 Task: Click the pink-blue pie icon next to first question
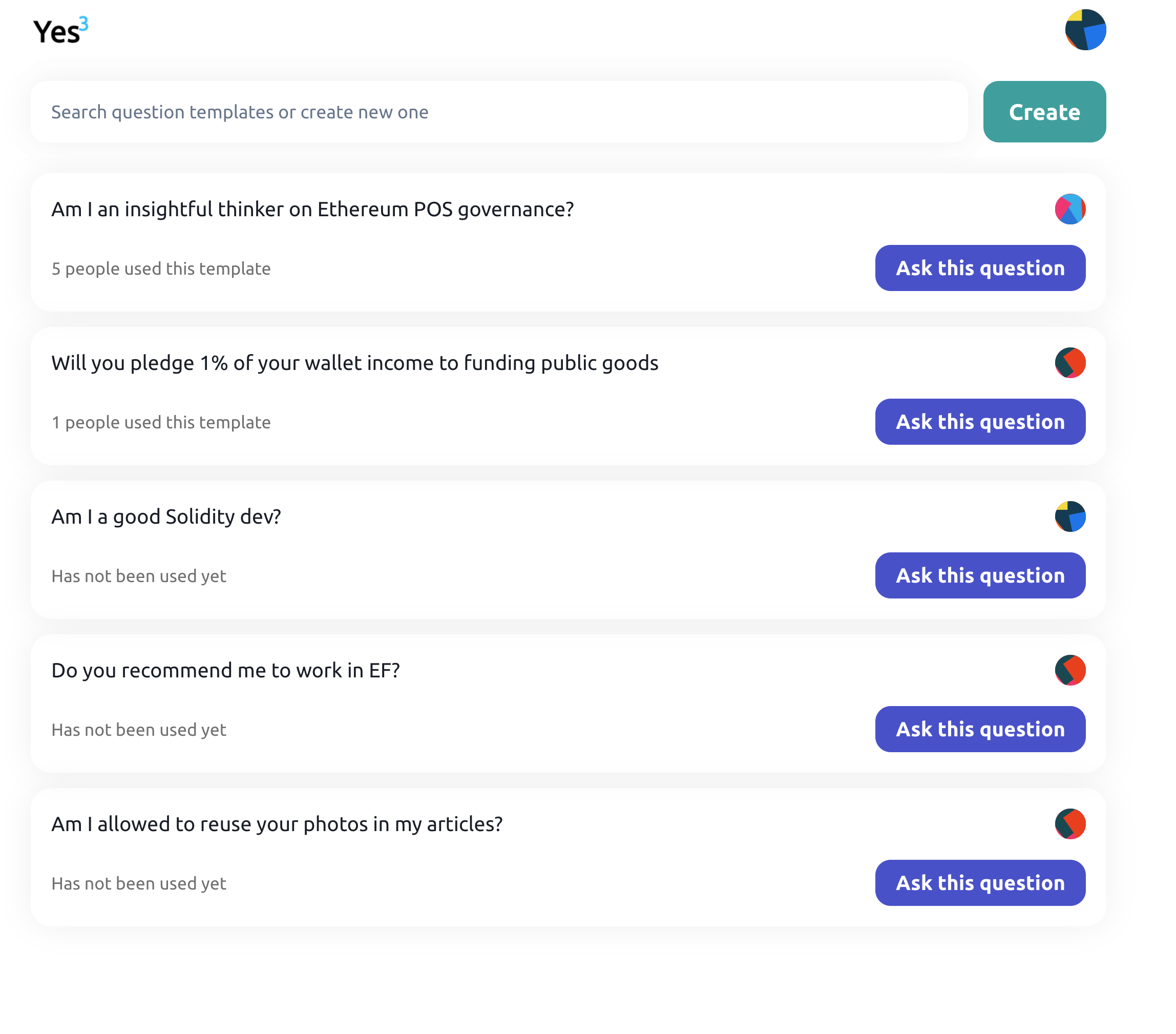(1070, 209)
